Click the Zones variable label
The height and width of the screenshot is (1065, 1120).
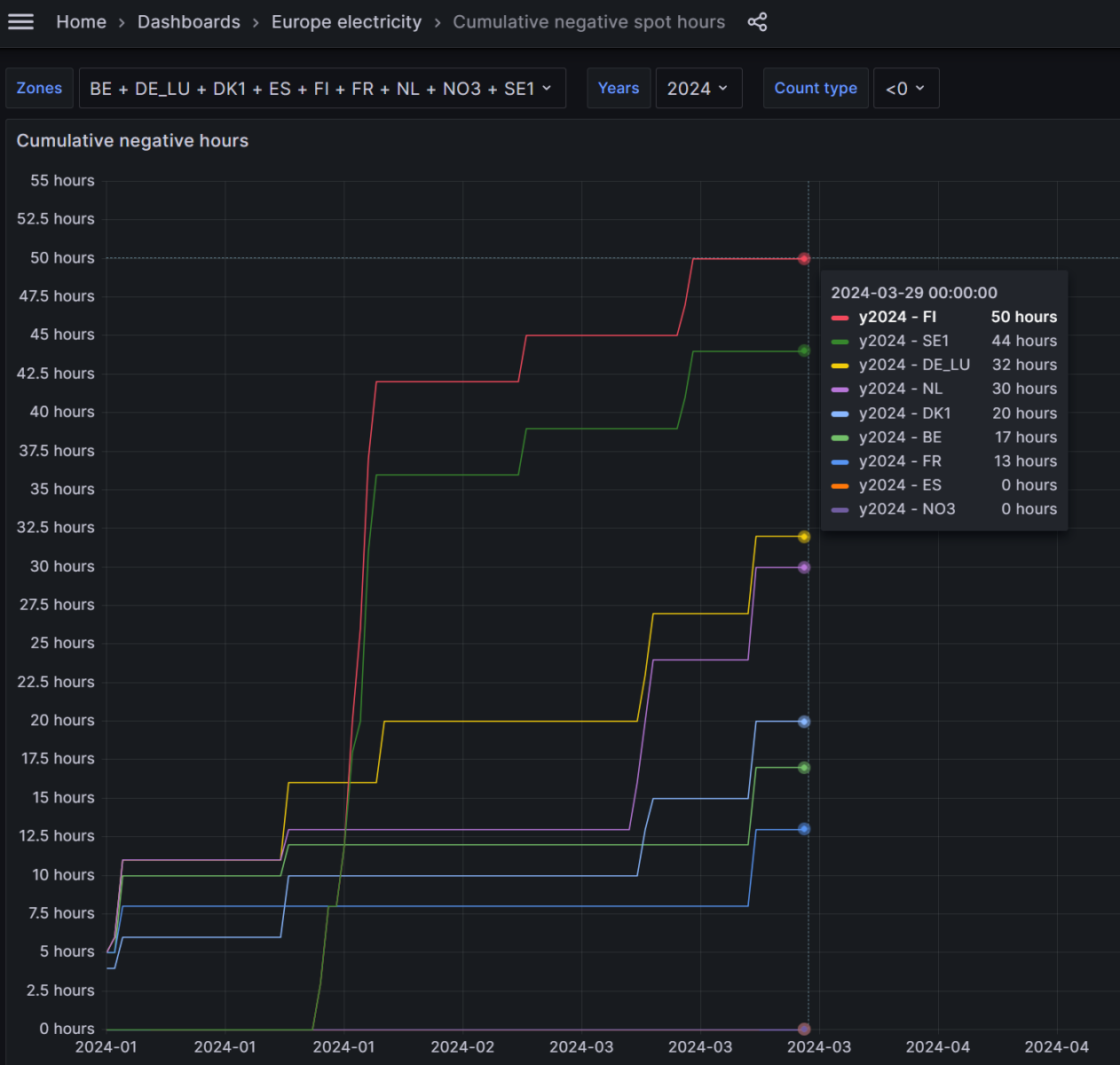39,89
